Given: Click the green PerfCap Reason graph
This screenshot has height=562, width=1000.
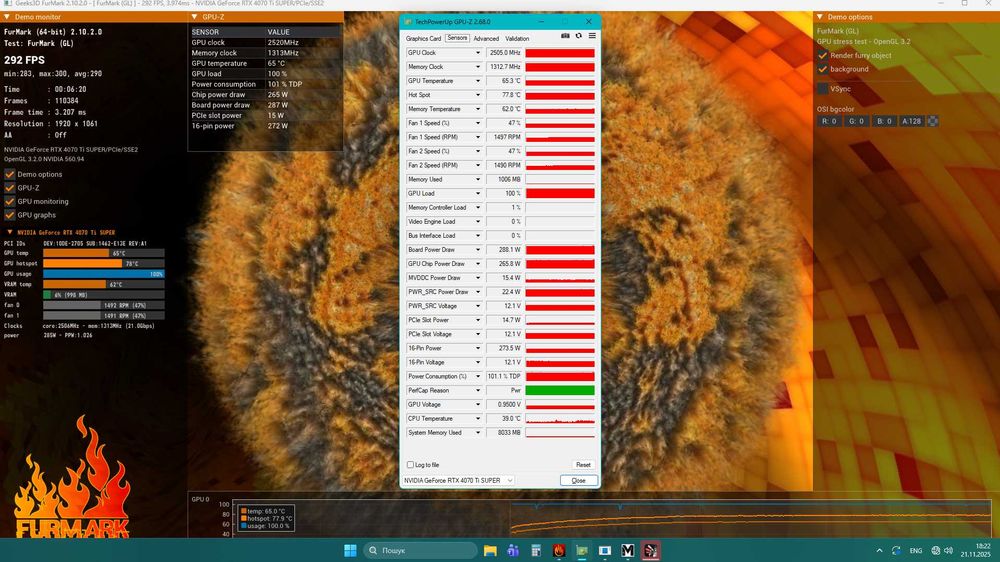Looking at the screenshot, I should [x=560, y=390].
